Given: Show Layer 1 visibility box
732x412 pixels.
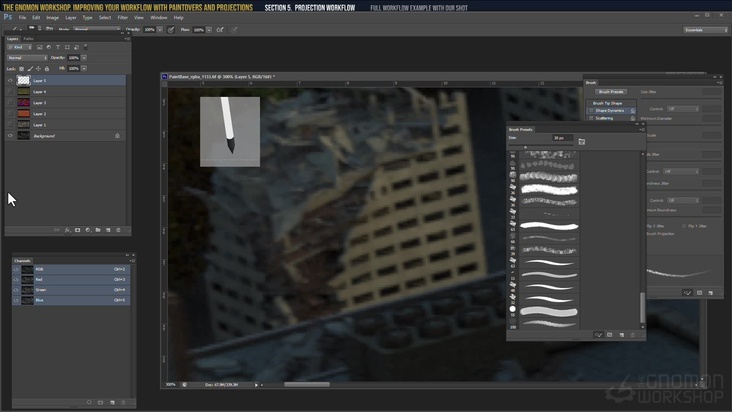Looking at the screenshot, I should [x=10, y=125].
